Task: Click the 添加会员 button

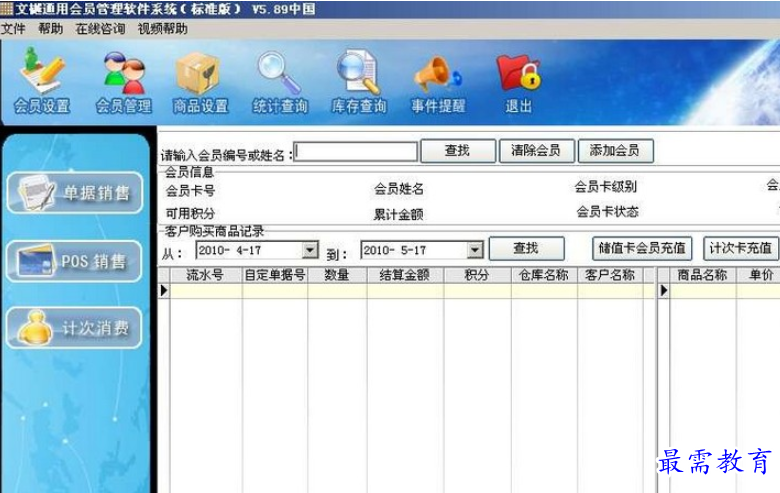Action: click(615, 151)
